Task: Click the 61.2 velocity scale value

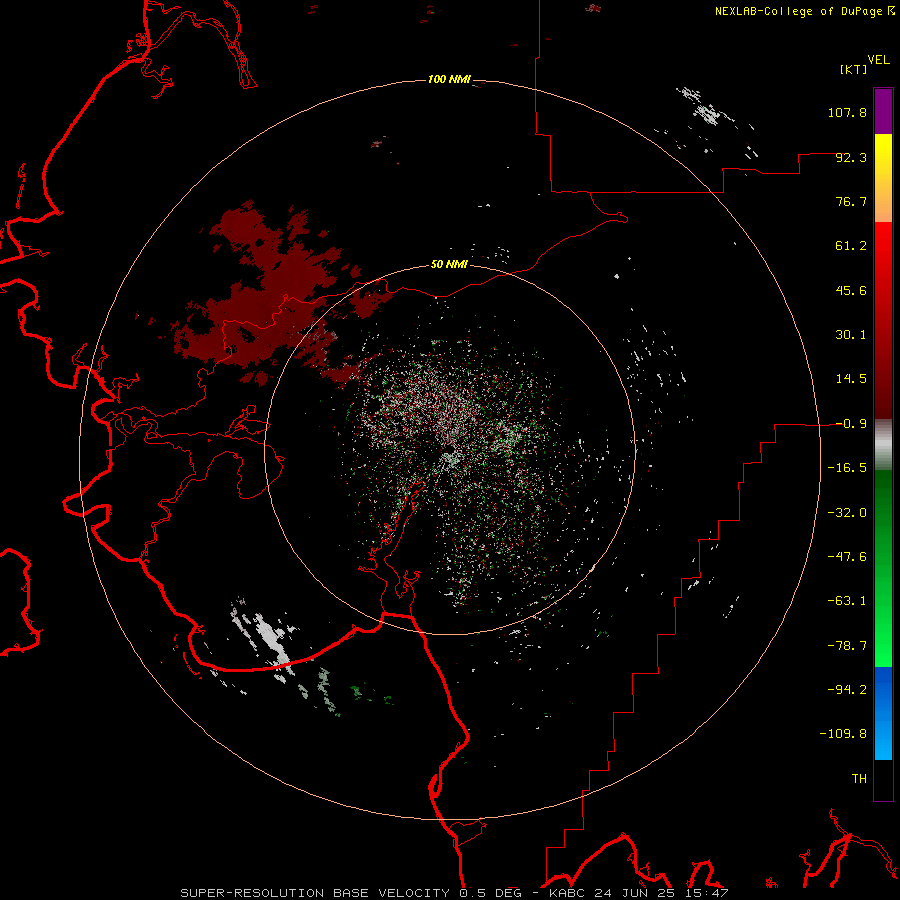Action: point(851,246)
